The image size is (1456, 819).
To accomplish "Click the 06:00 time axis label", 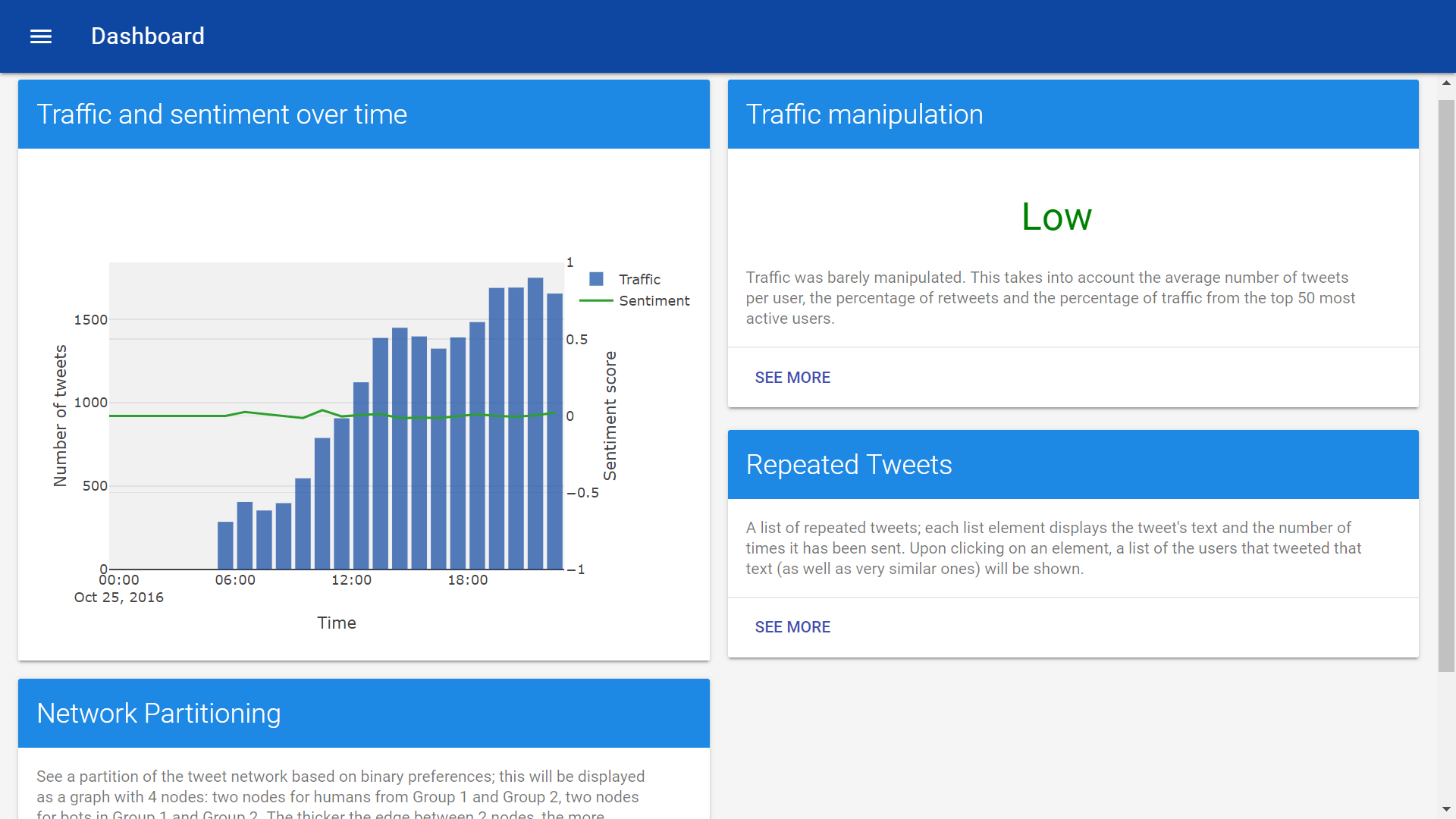I will coord(235,580).
